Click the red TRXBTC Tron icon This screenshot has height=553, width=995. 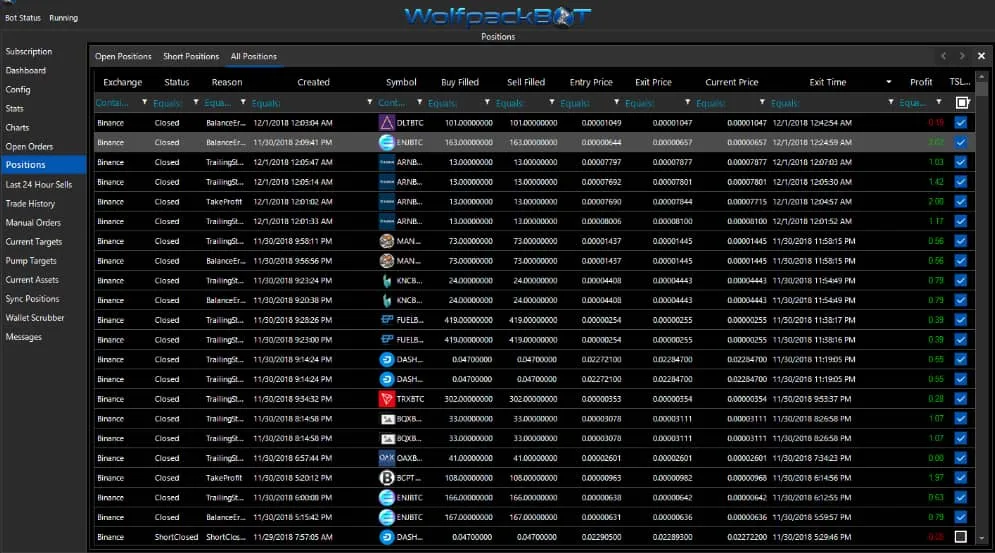point(386,399)
